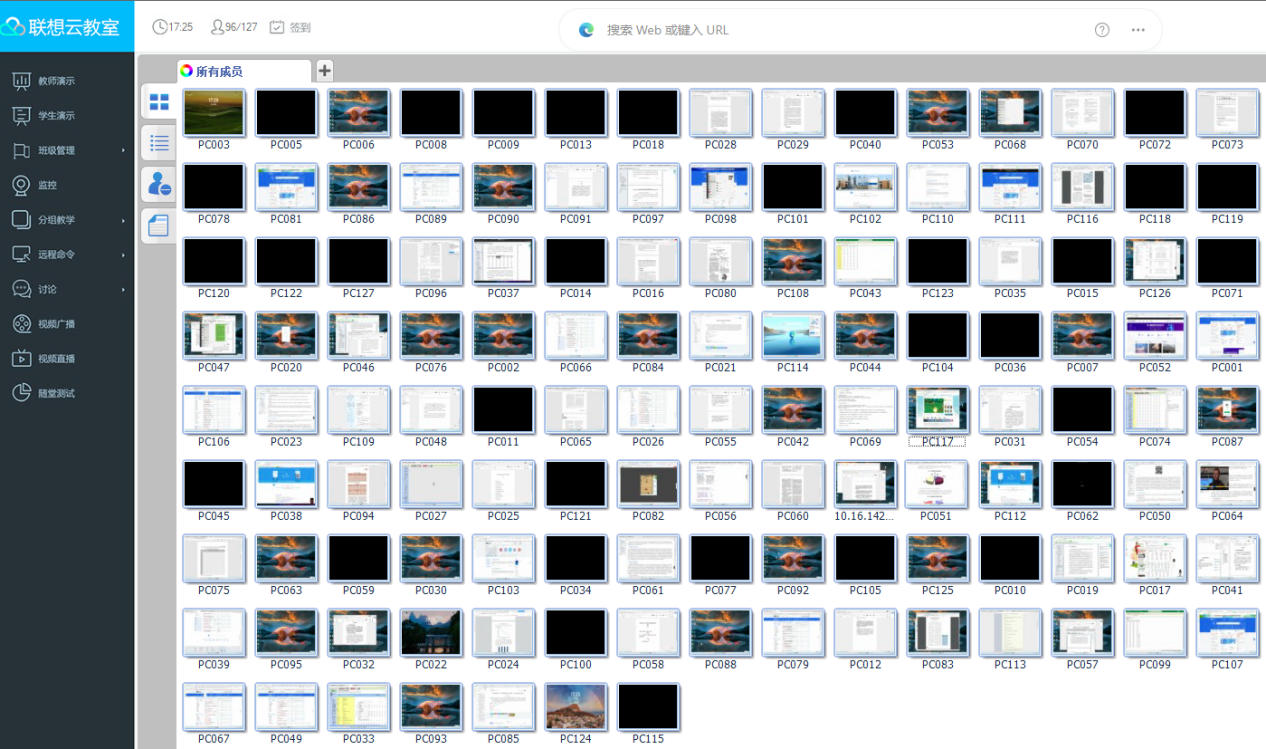1266x749 pixels.
Task: Select the PC081 thumbnail
Action: point(286,187)
